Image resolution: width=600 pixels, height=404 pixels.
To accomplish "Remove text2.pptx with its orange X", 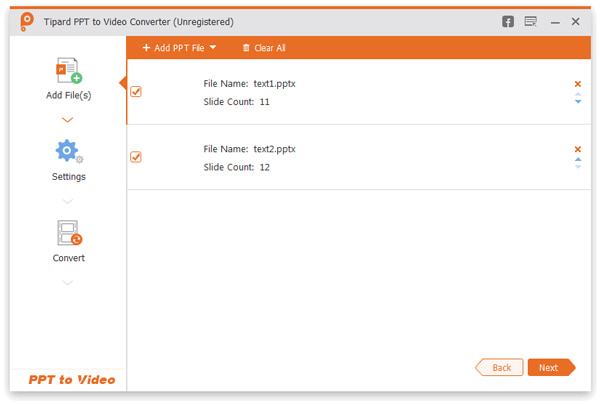I will pos(578,149).
